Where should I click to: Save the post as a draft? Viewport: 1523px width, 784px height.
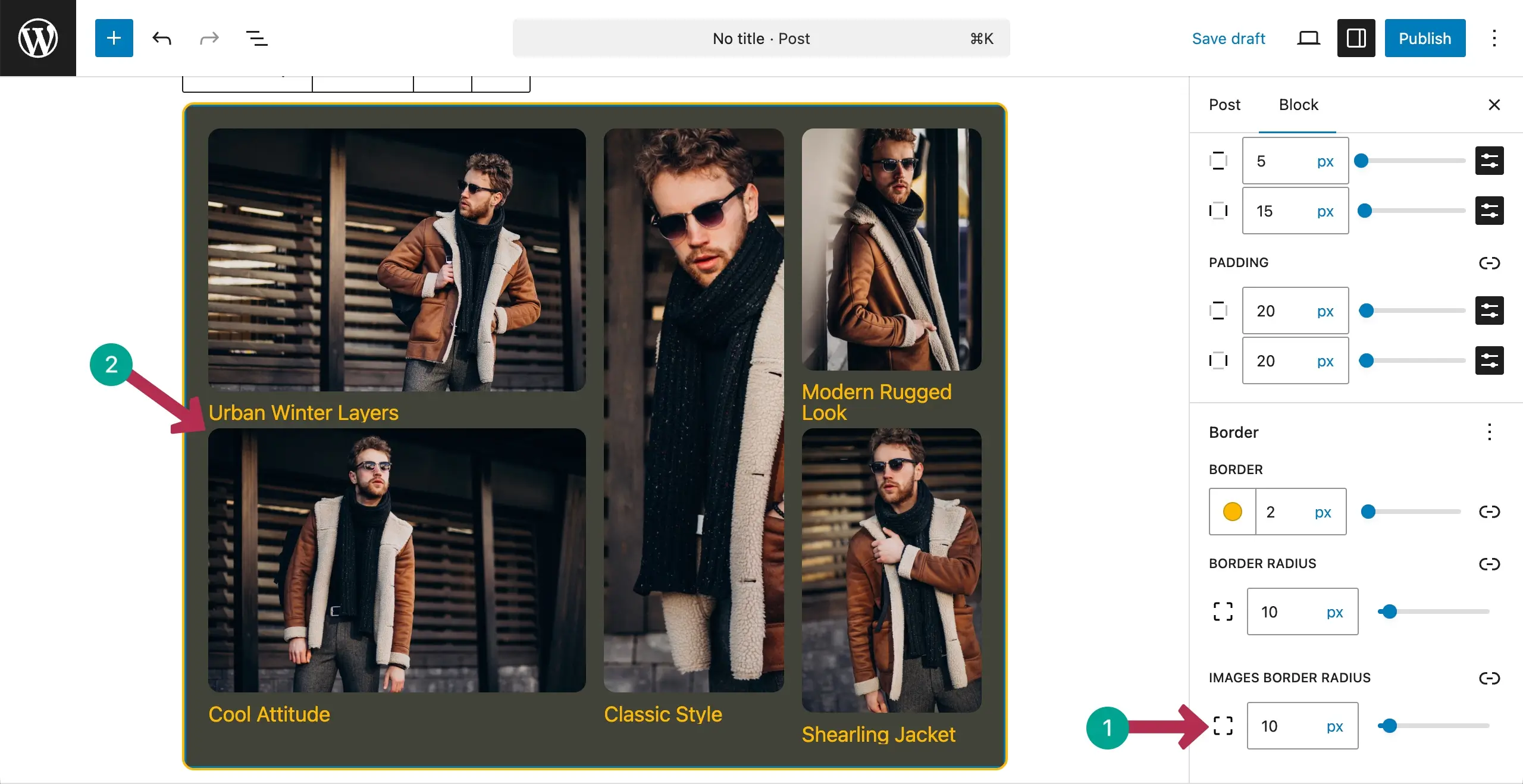click(x=1229, y=38)
